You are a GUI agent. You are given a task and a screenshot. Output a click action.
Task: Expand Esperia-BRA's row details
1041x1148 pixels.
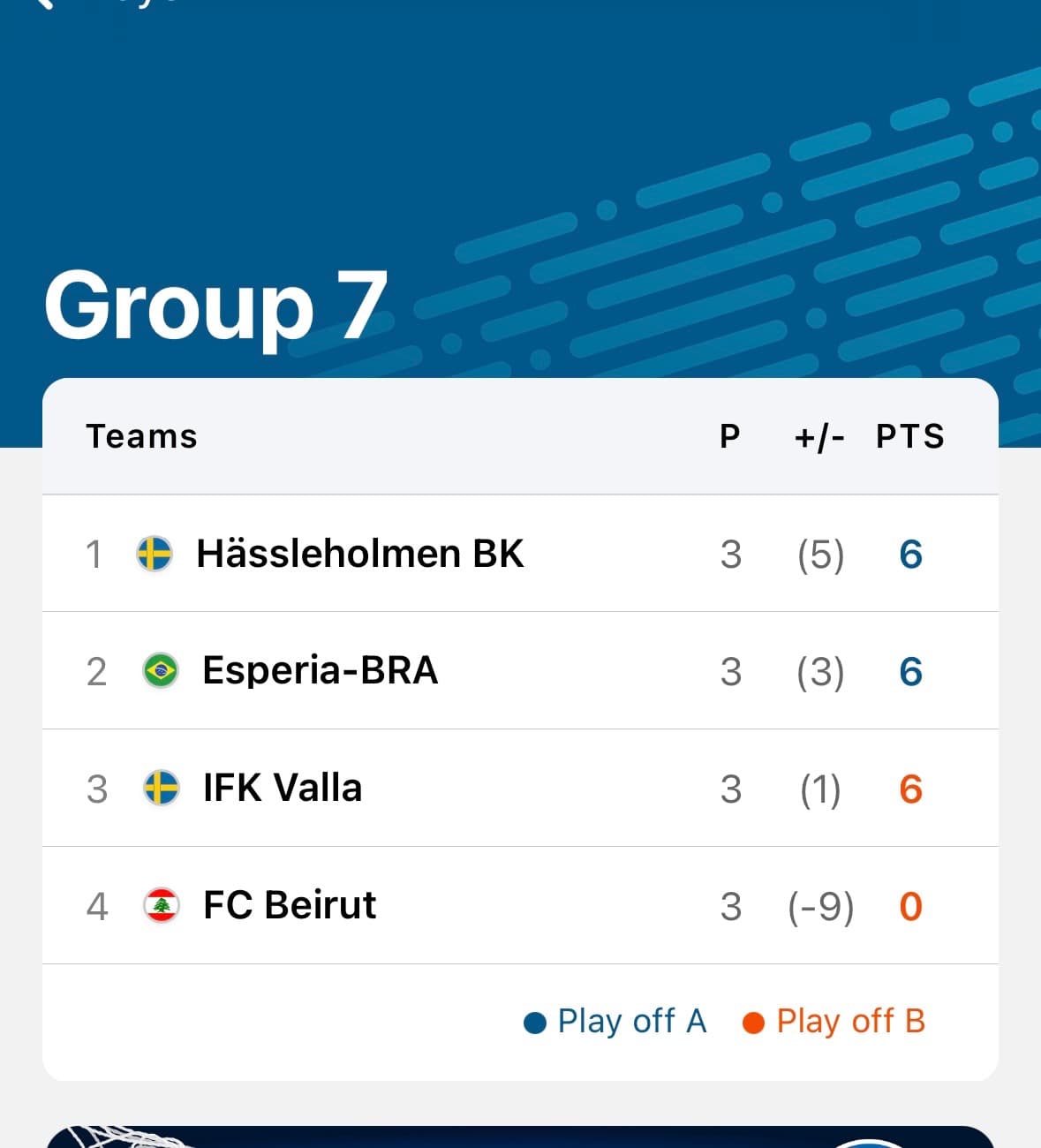(x=521, y=670)
